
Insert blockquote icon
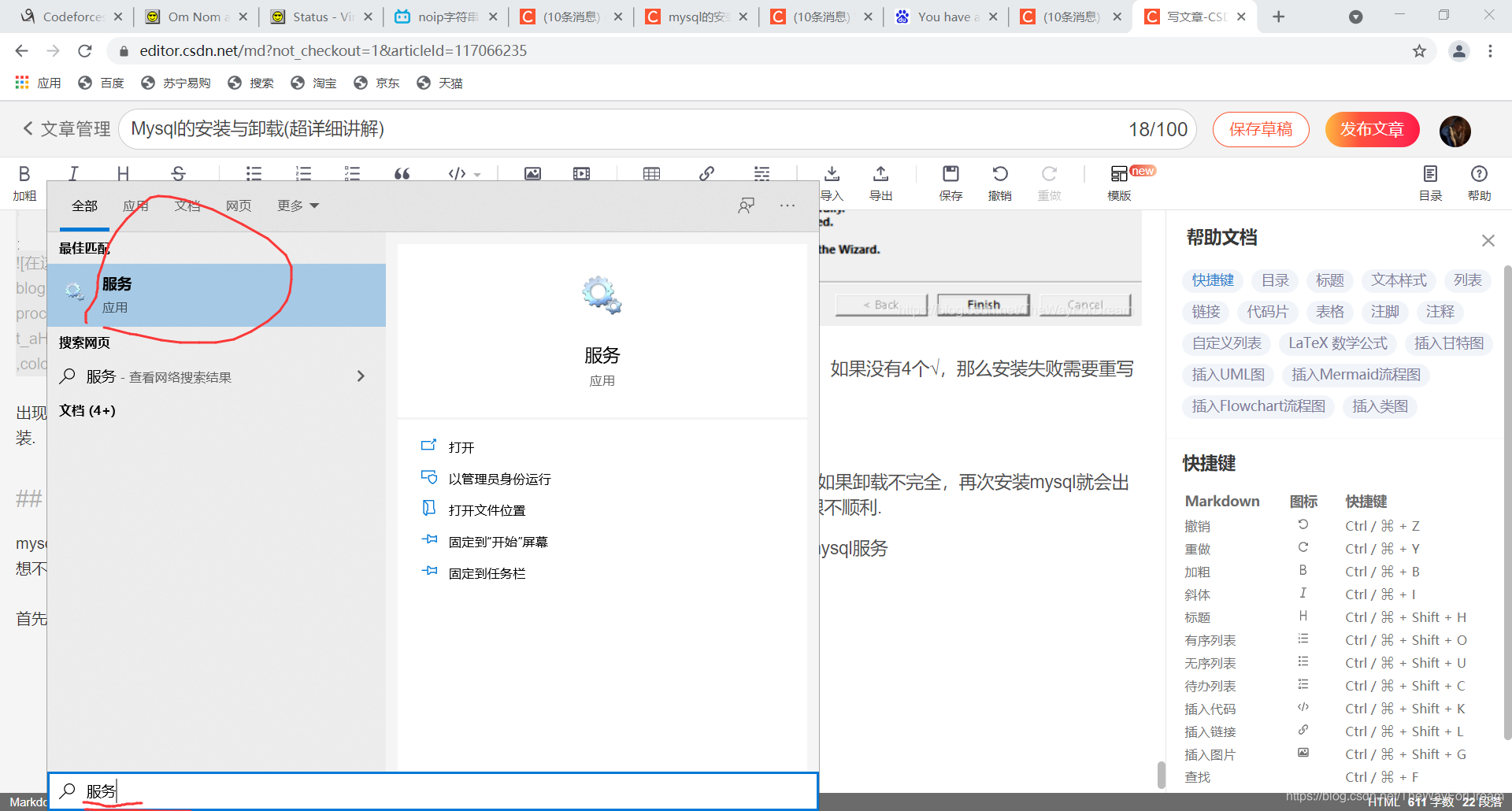402,174
